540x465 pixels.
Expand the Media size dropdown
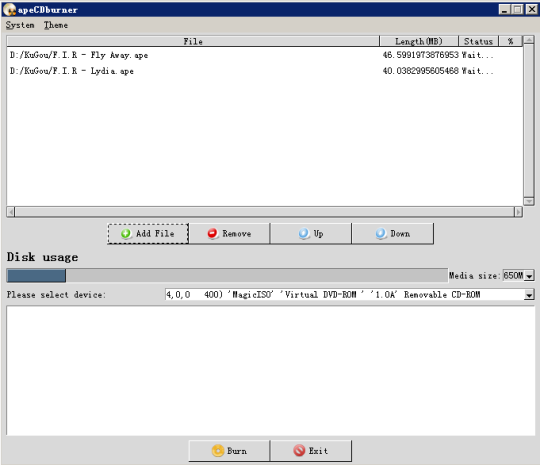click(x=529, y=276)
